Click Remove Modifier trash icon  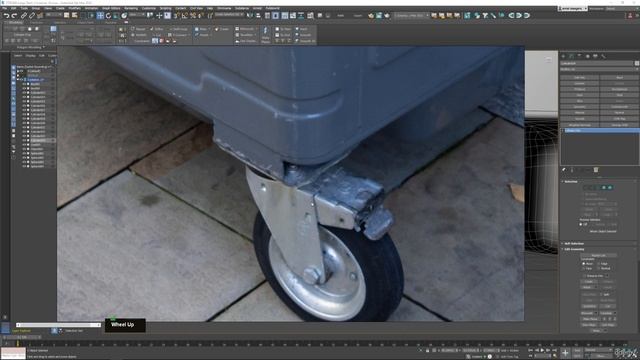596,170
